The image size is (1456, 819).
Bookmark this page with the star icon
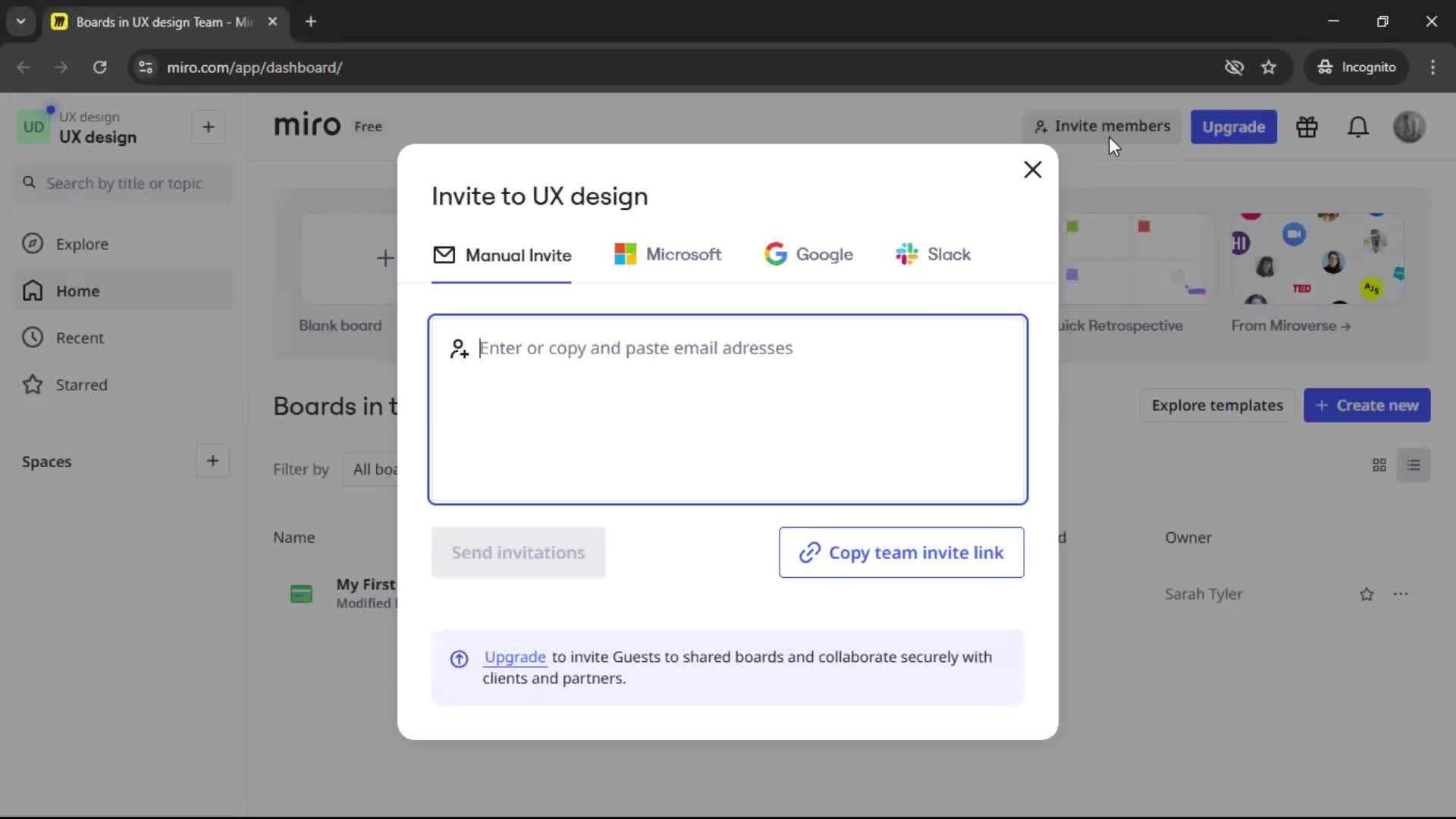tap(1268, 67)
